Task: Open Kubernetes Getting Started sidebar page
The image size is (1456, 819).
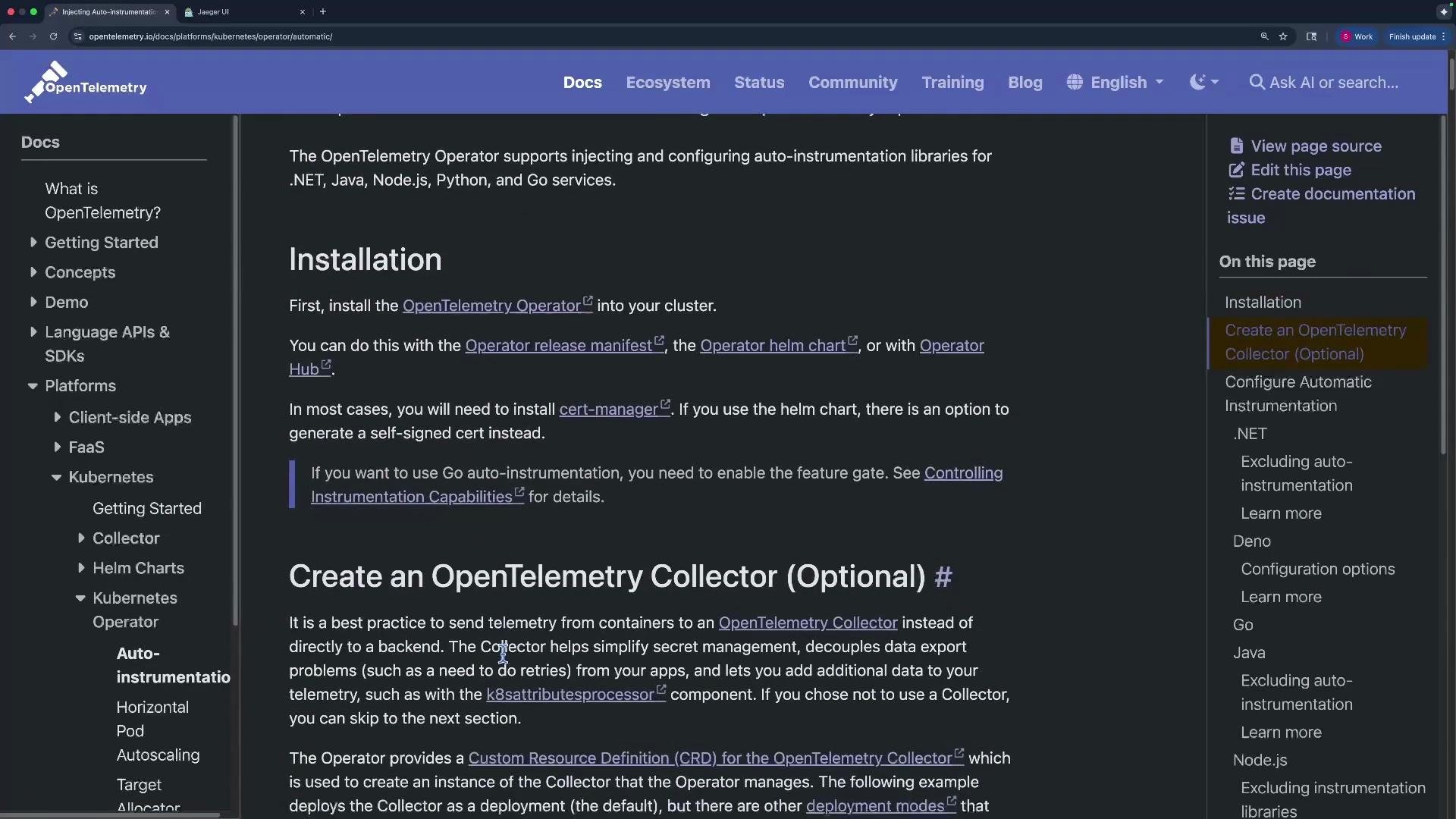Action: [147, 508]
